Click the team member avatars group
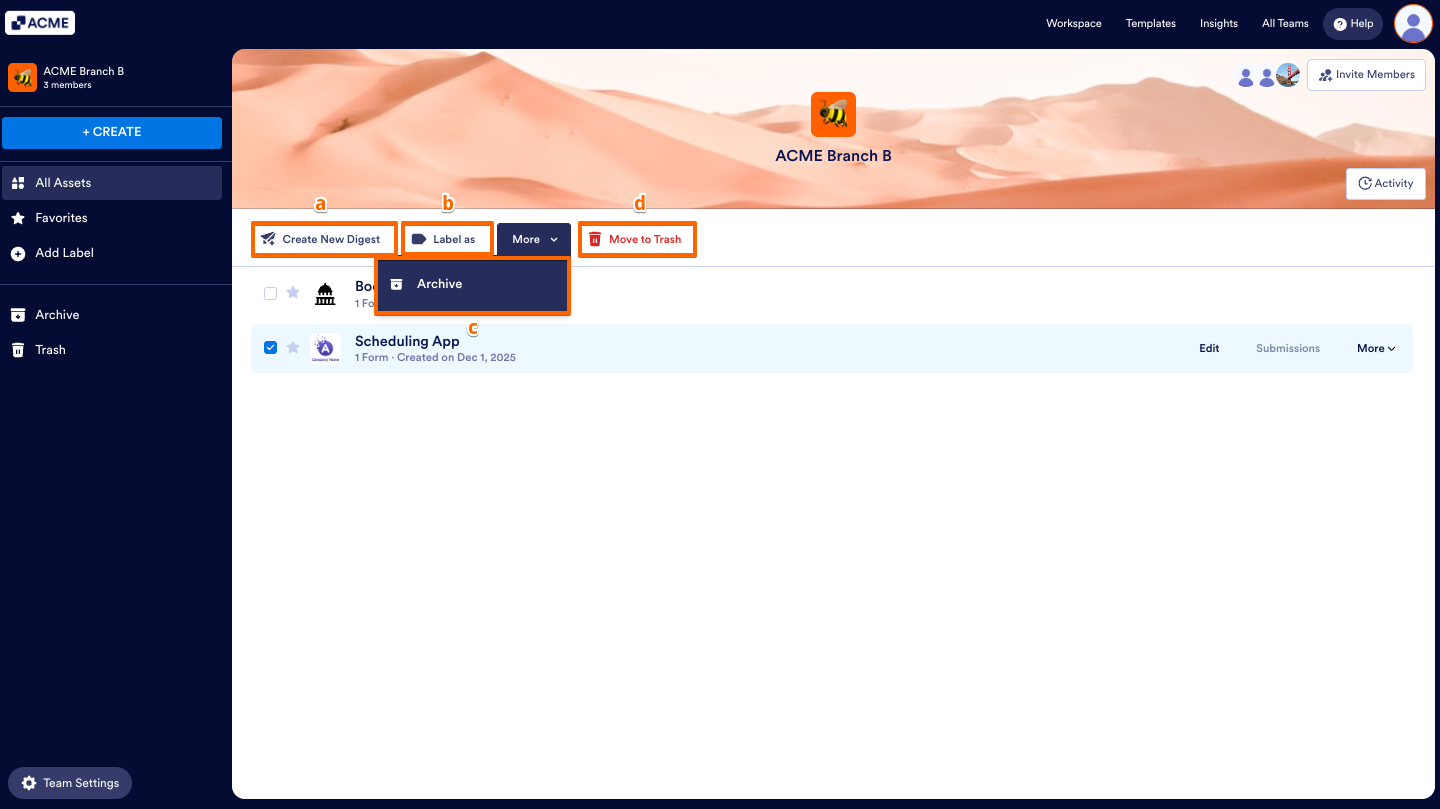 point(1268,76)
